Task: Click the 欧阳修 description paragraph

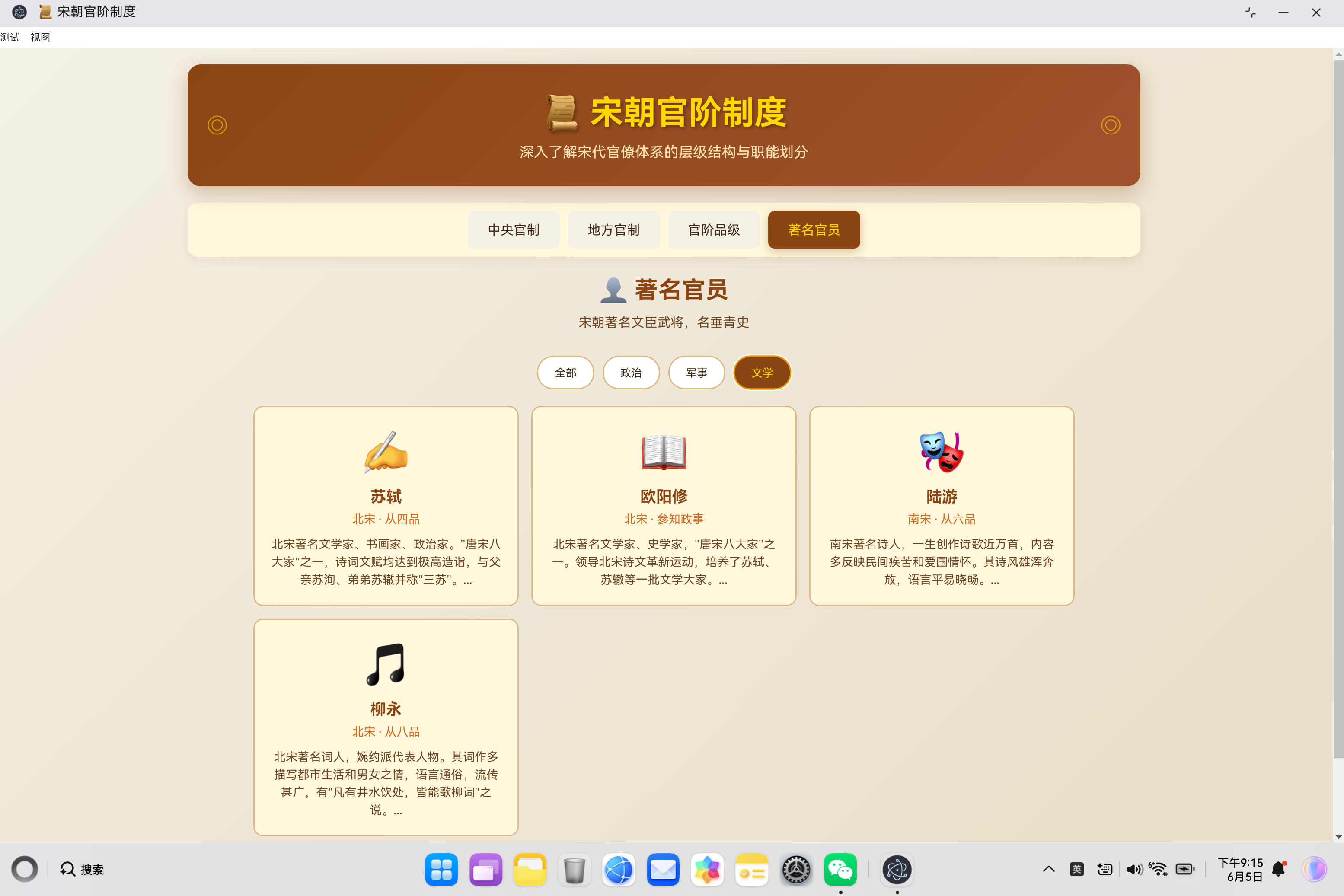Action: click(664, 562)
